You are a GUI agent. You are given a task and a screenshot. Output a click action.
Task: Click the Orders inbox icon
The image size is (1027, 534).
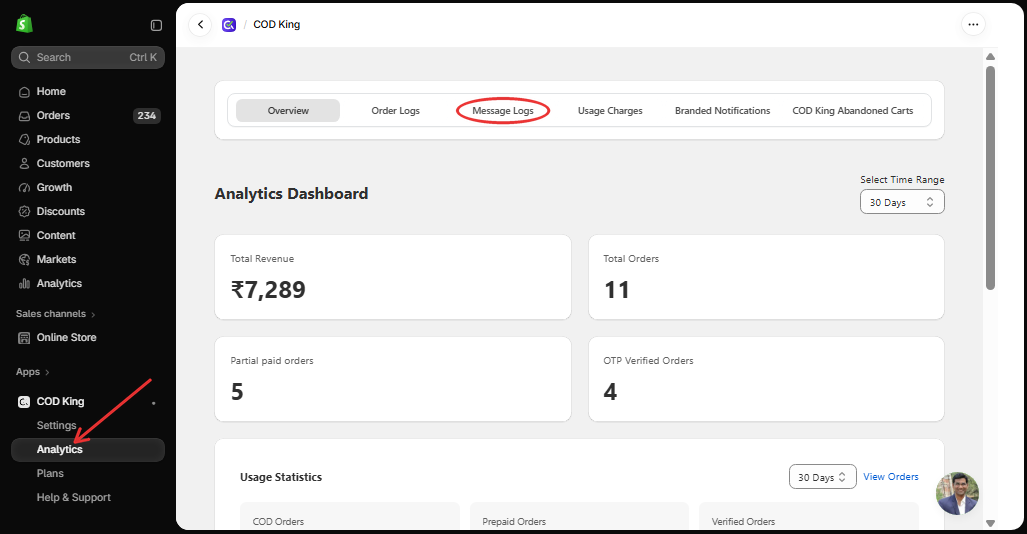pos(24,116)
